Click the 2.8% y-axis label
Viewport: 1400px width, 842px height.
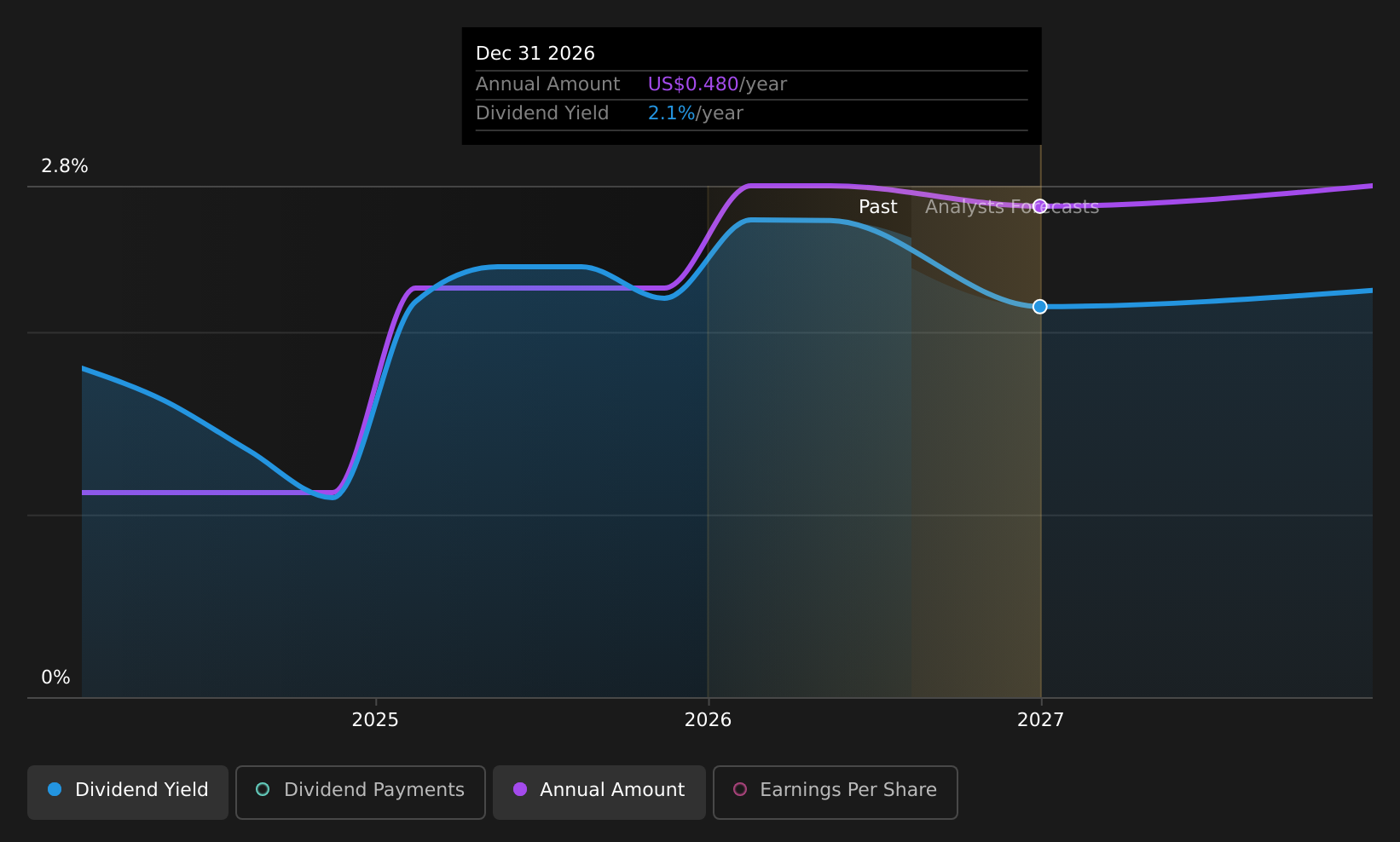[x=65, y=166]
